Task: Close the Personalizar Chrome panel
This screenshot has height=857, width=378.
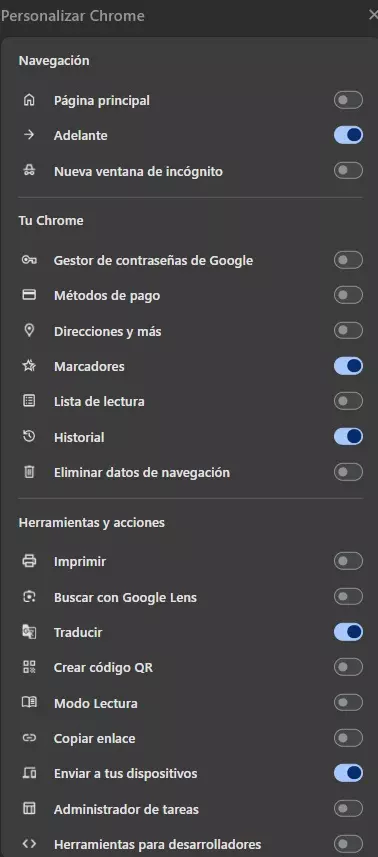Action: click(x=373, y=15)
